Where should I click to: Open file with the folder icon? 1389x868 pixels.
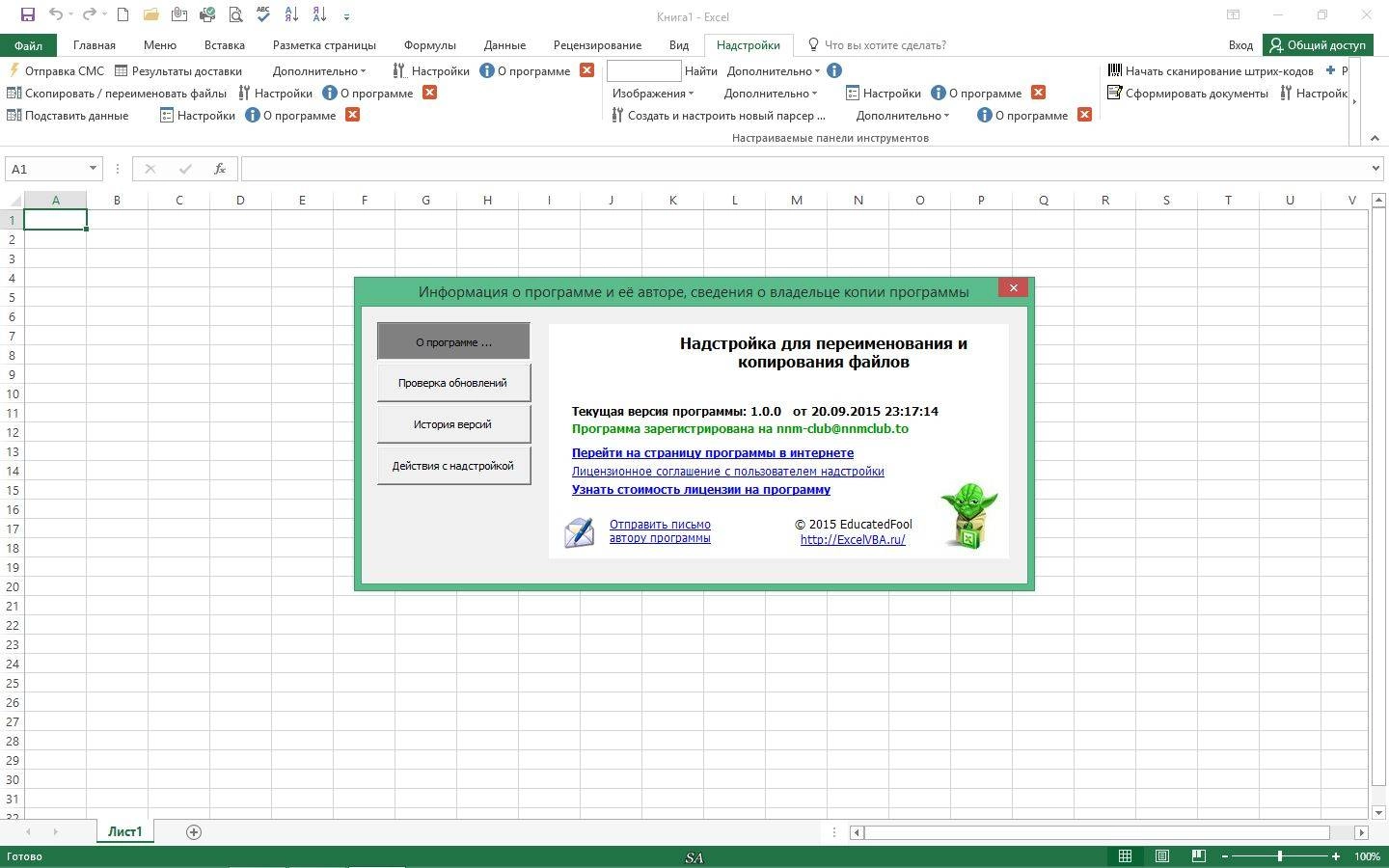pos(150,14)
